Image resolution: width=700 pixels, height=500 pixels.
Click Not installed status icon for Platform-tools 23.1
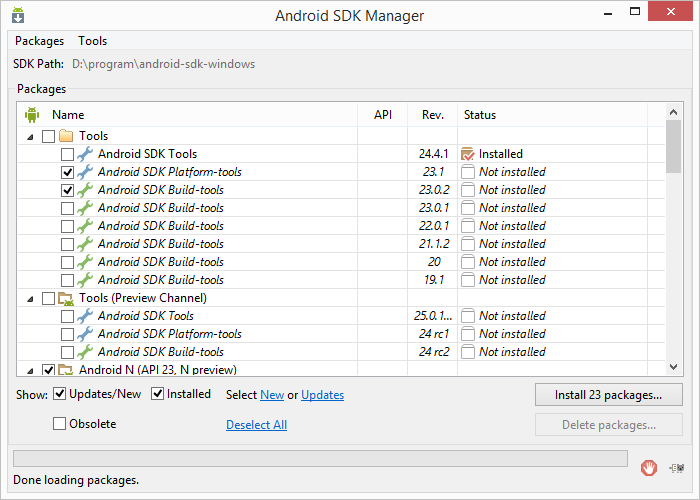[x=467, y=172]
